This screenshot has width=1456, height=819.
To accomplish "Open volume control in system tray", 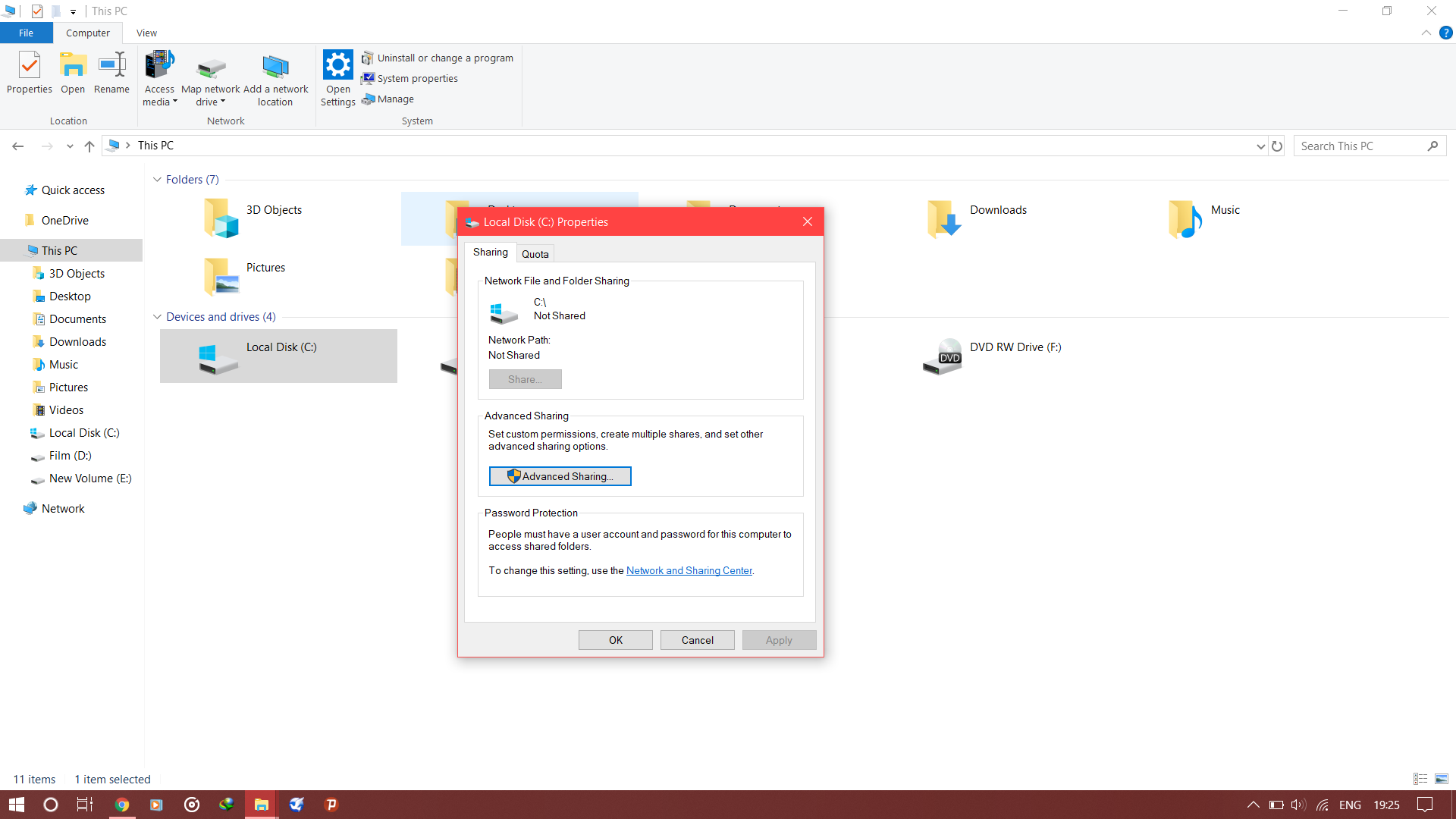I will pos(1298,805).
